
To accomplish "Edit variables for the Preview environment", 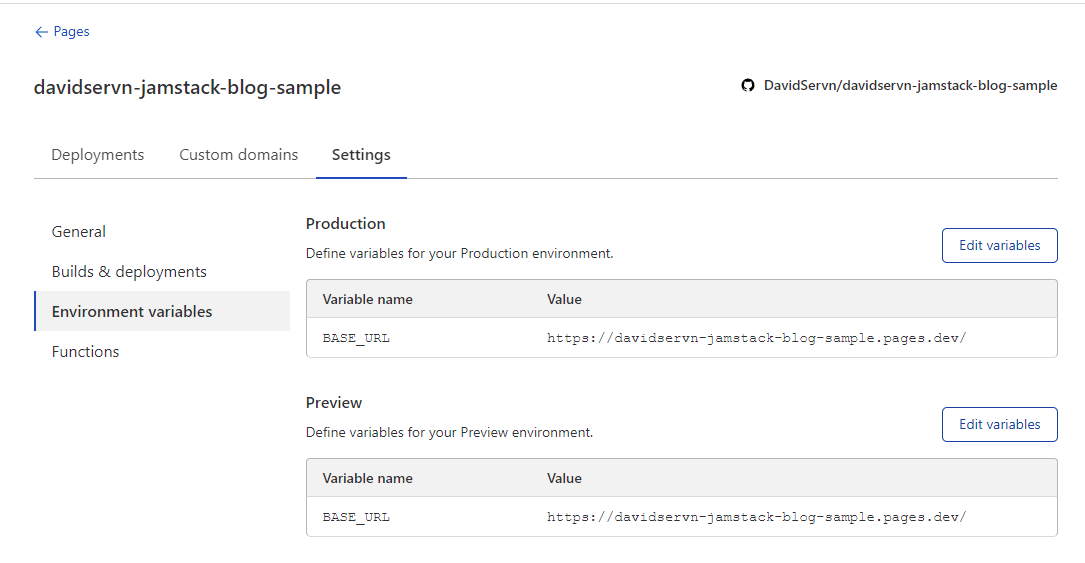I will [999, 425].
